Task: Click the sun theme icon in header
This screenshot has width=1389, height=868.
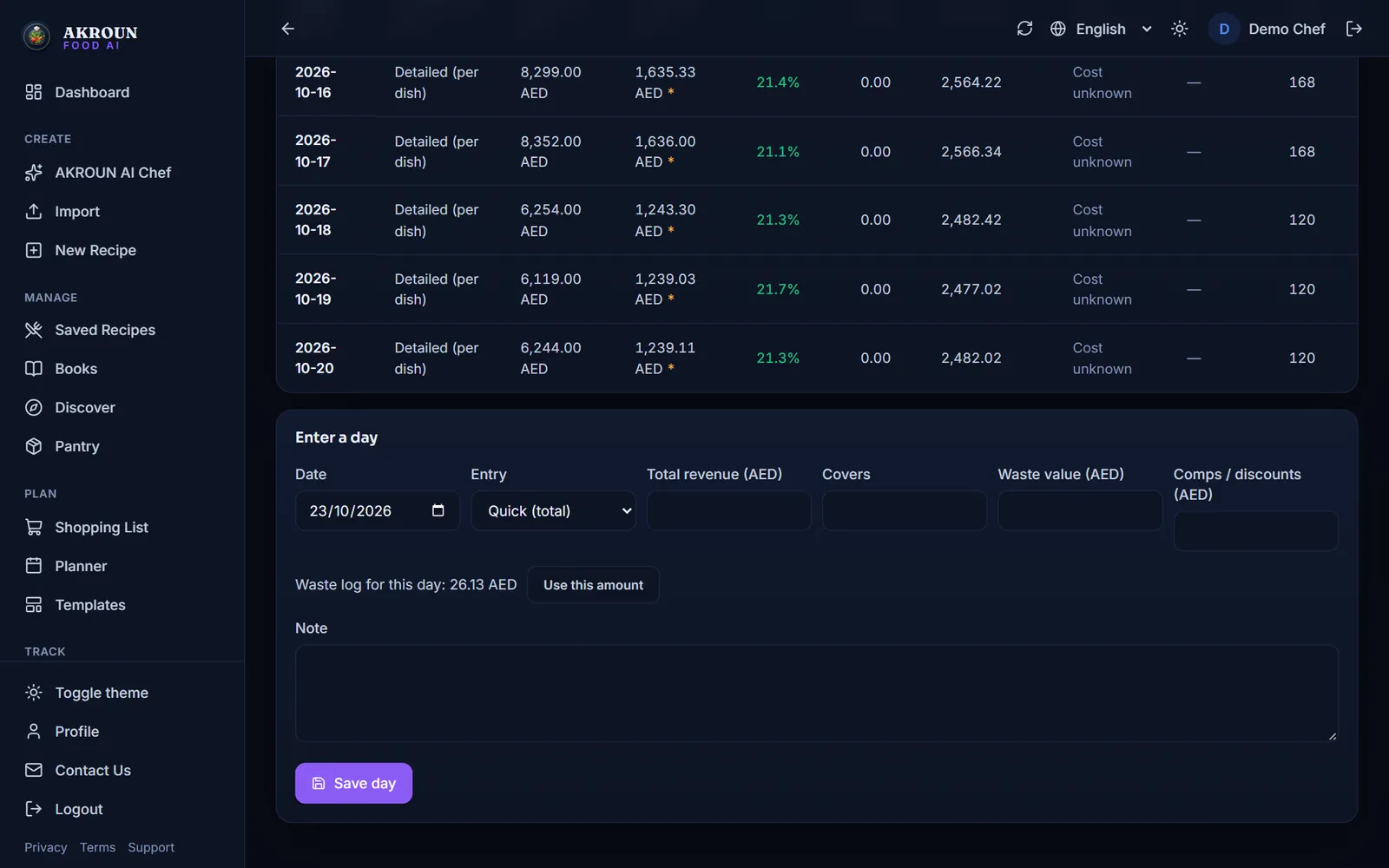Action: pos(1179,29)
